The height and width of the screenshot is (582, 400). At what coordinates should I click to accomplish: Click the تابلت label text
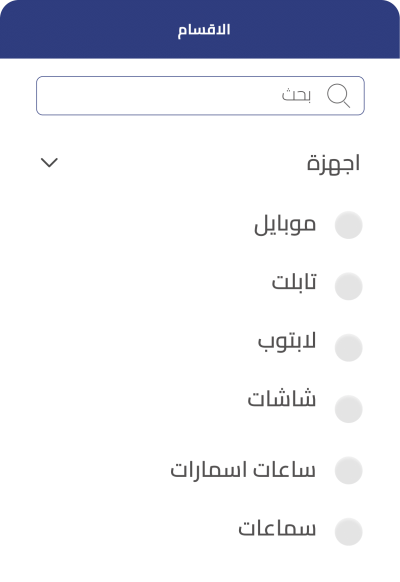pos(294,281)
